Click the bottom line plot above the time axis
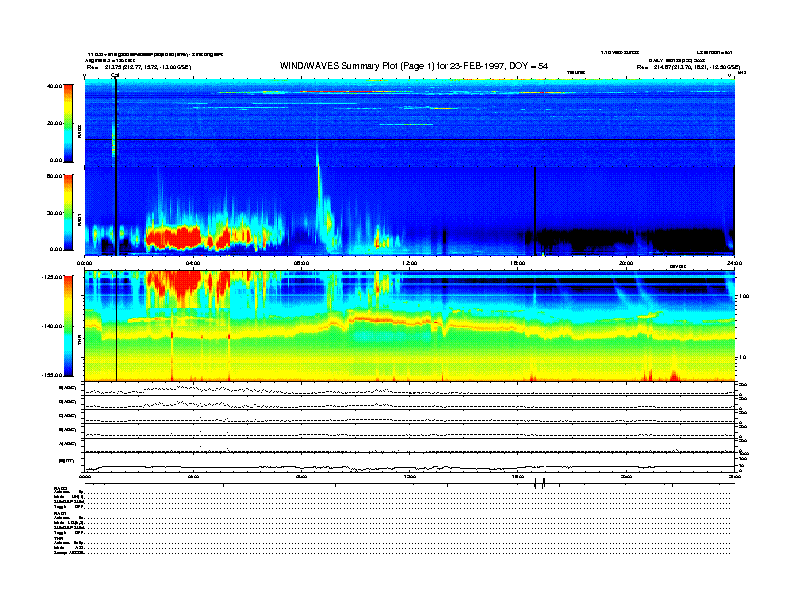Screen dimensions: 792x612 [x=409, y=463]
